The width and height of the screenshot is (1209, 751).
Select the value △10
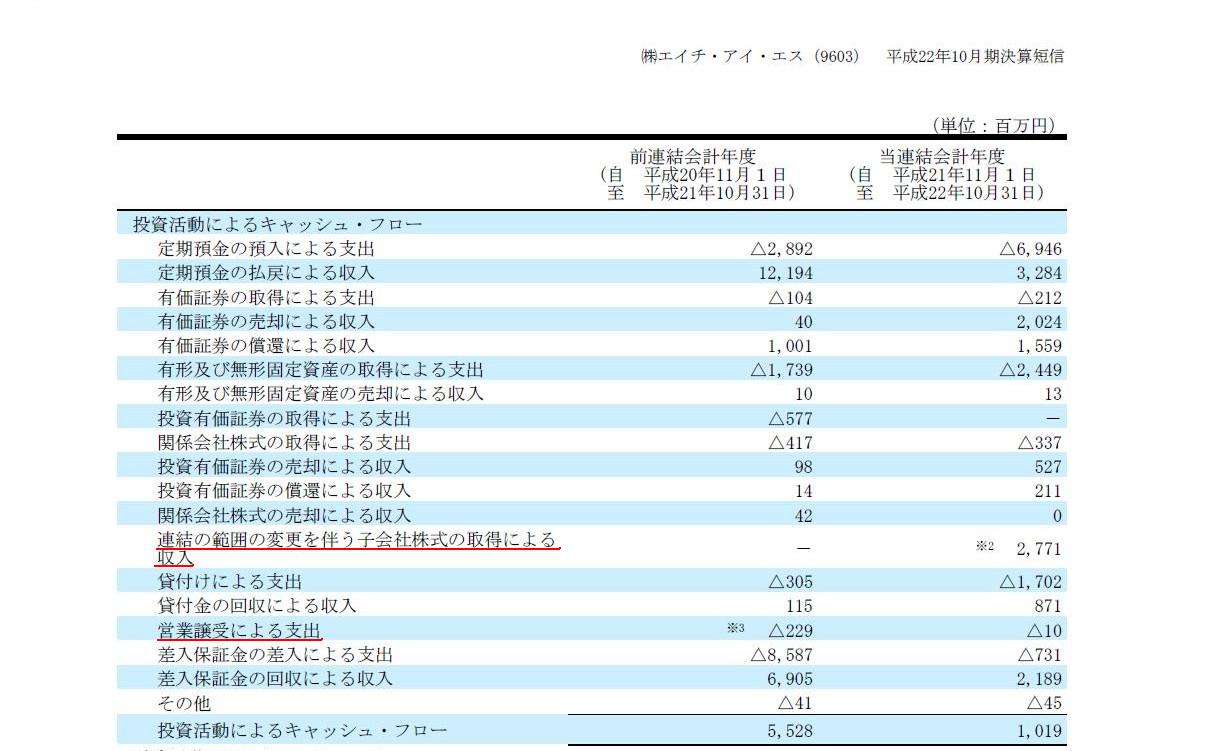point(1044,631)
